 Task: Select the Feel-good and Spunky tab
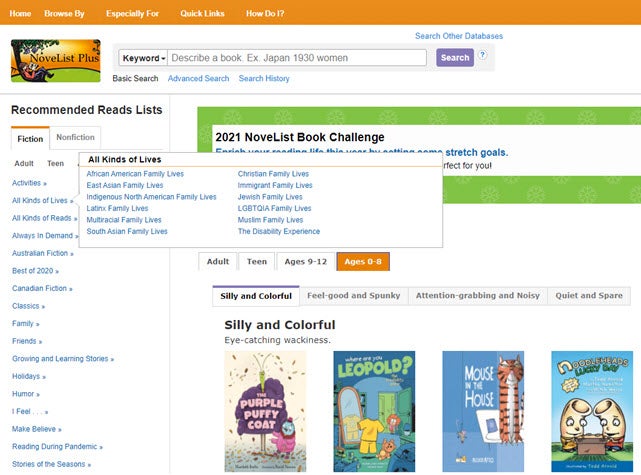353,296
